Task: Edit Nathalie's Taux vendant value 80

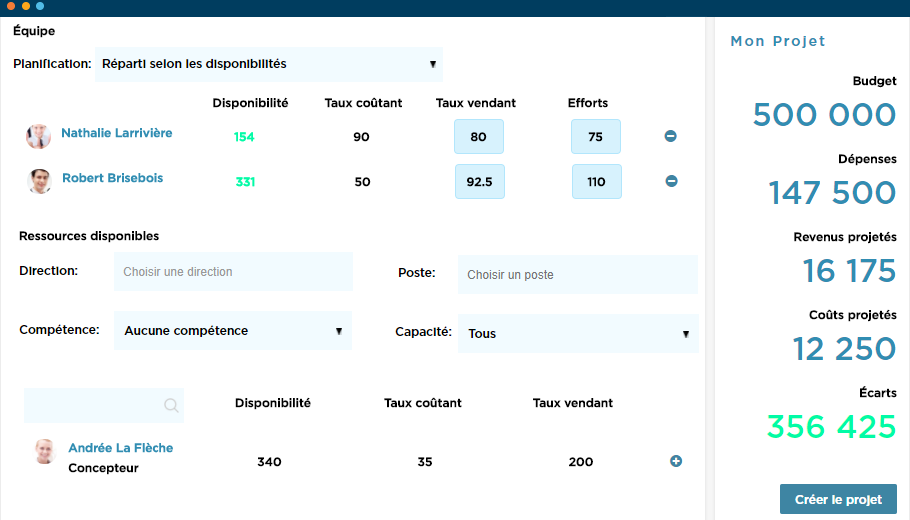Action: pos(479,136)
